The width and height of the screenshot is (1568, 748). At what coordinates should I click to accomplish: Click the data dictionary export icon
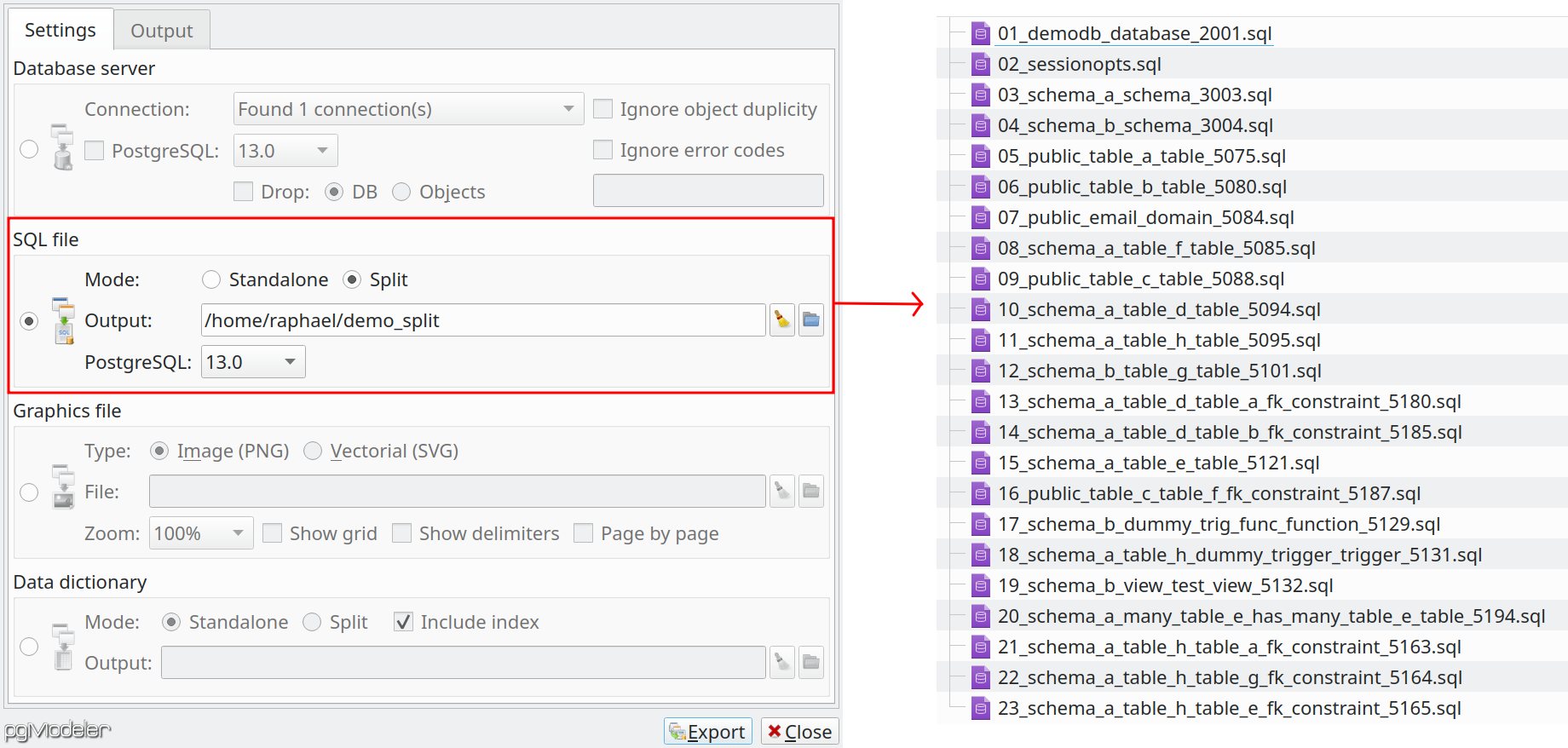[x=63, y=647]
